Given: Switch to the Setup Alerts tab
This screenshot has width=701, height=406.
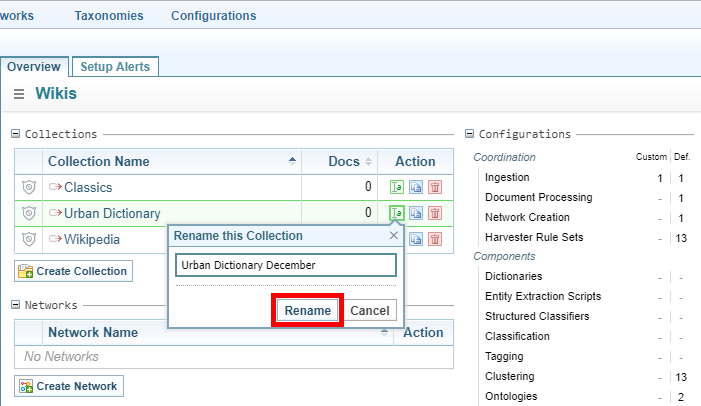Looking at the screenshot, I should [x=115, y=67].
